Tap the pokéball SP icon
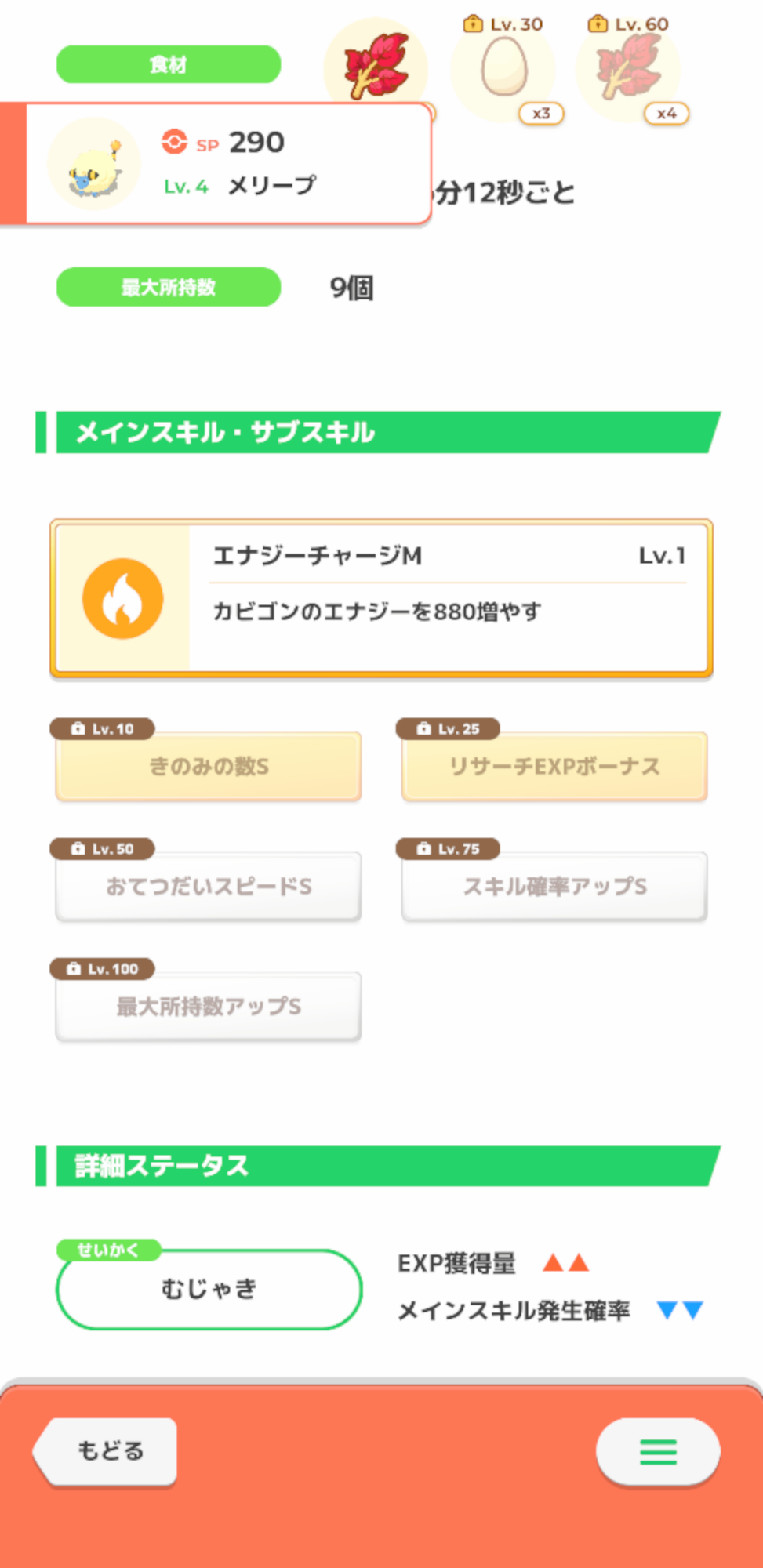763x1568 pixels. 174,142
